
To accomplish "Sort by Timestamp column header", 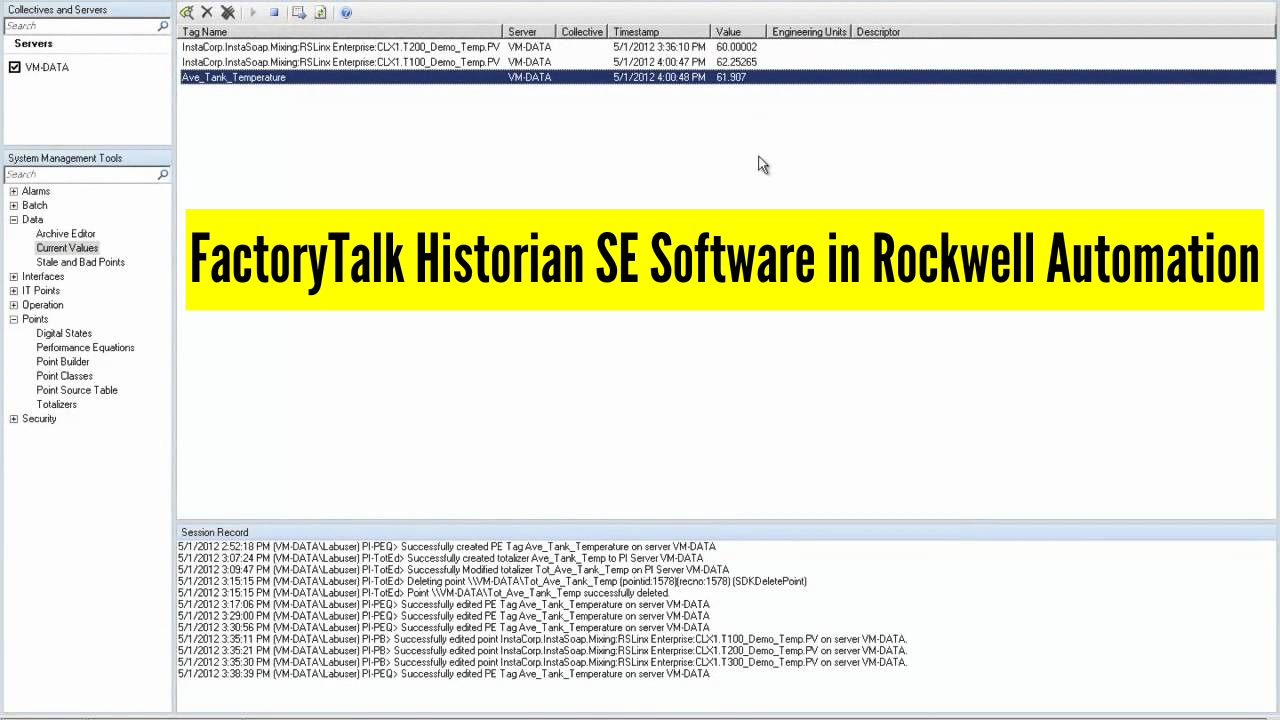I will tap(659, 32).
